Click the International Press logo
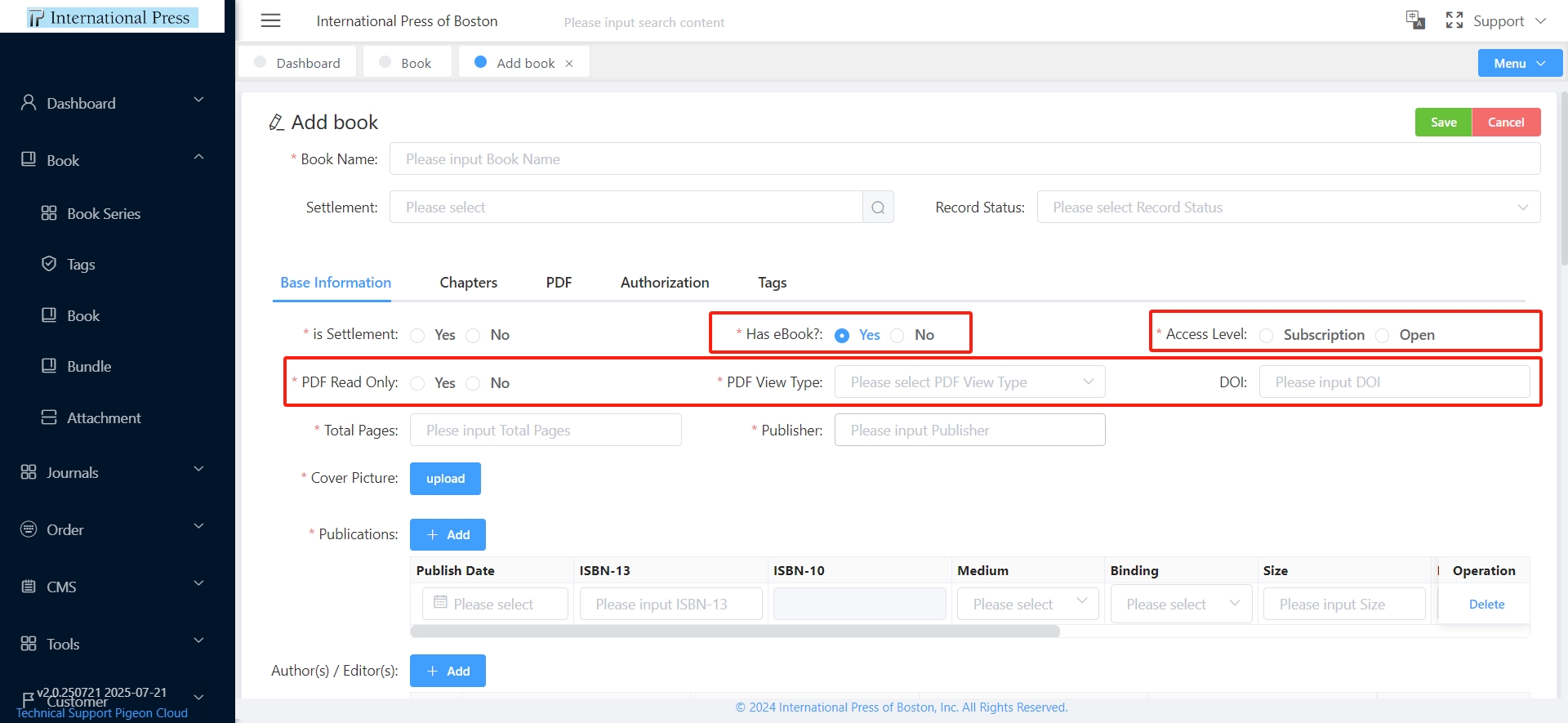The image size is (1568, 723). [x=113, y=17]
